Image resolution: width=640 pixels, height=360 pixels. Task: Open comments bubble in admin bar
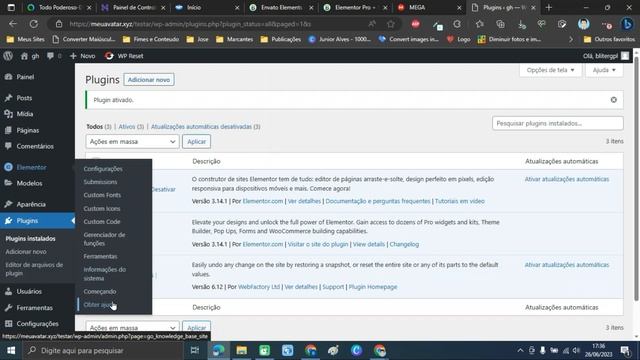coord(54,56)
